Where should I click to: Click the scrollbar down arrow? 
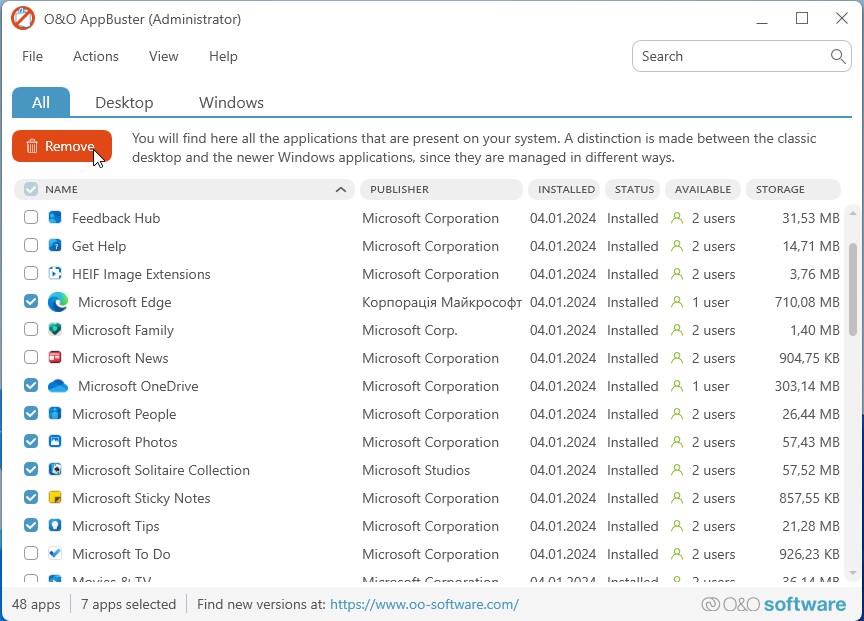pos(852,574)
